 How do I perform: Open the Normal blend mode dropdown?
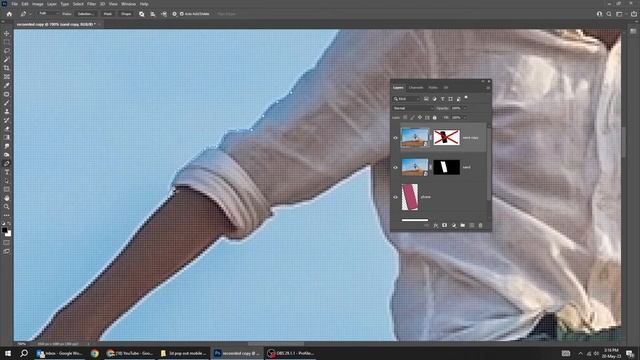[x=413, y=108]
